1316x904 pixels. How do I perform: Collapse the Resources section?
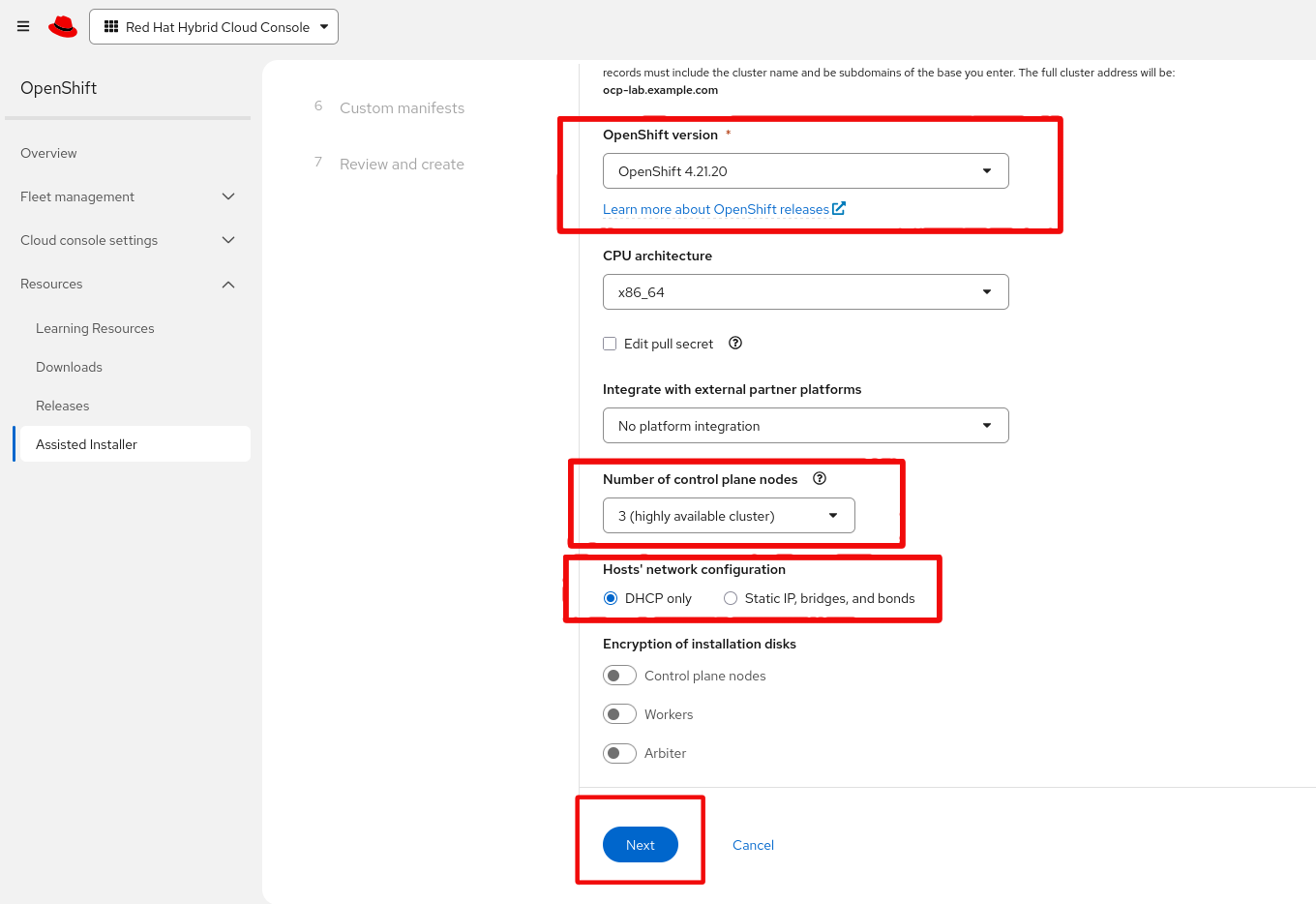click(128, 284)
